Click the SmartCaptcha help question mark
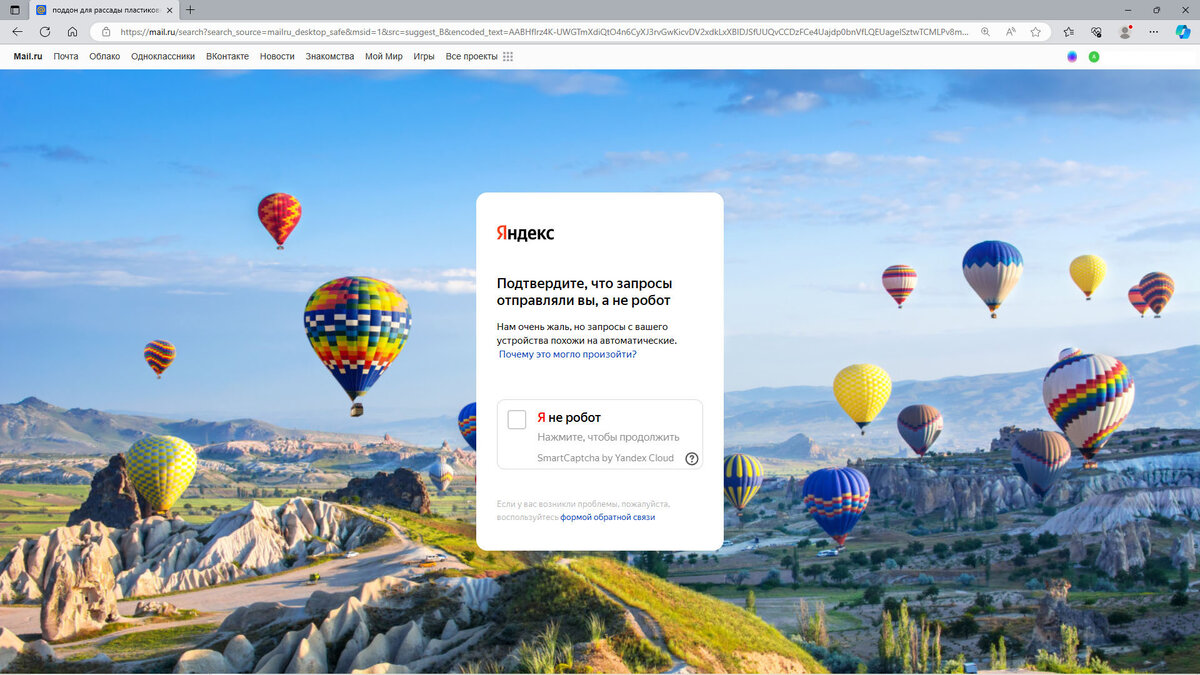Screen dimensions: 1200x675 pos(692,459)
